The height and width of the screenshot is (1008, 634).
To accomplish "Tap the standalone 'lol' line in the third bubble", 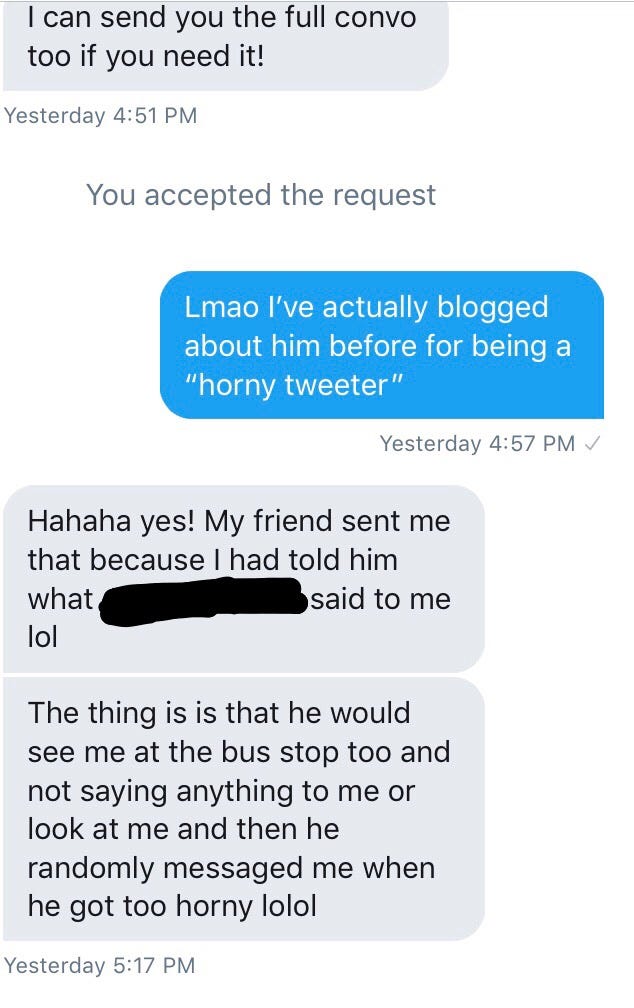I will [42, 637].
